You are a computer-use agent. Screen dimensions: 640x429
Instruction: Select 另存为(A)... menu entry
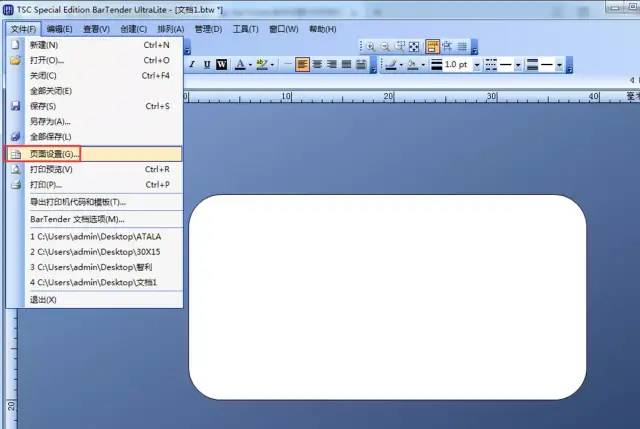point(94,121)
